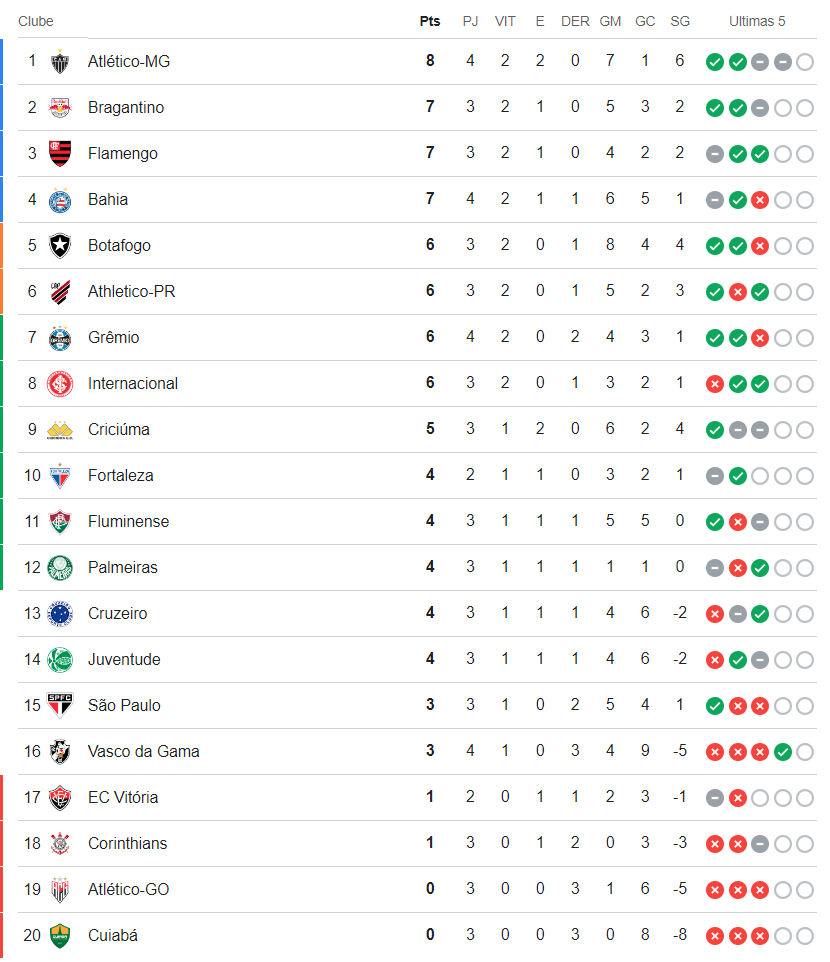Click the Corinthians club crest icon
The width and height of the screenshot is (830, 962).
[x=60, y=844]
